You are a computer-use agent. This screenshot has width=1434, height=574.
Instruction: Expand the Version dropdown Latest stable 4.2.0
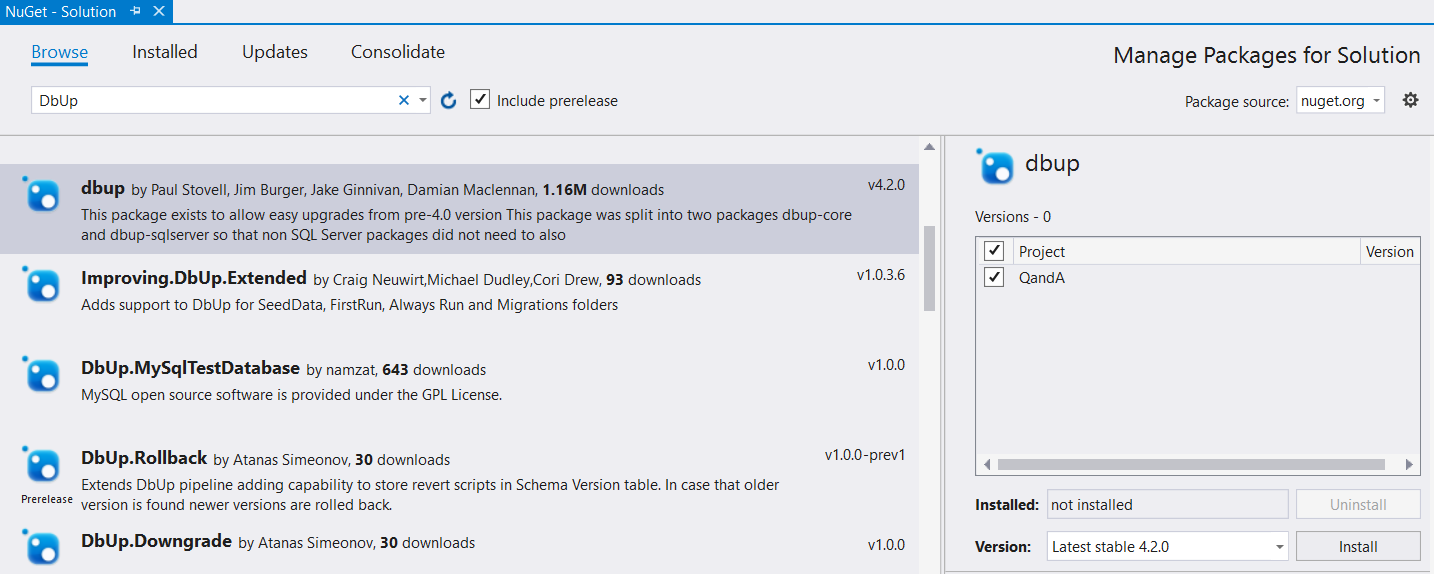(x=1280, y=547)
